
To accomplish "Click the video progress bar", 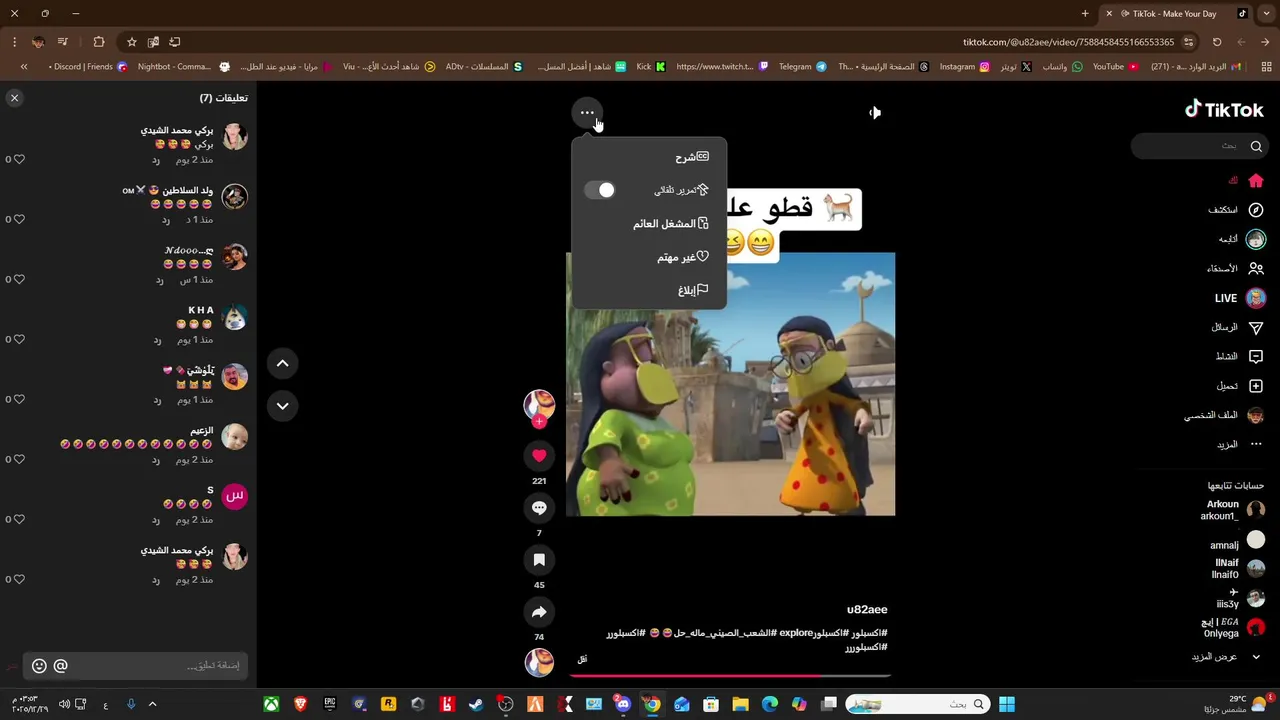I will 730,675.
